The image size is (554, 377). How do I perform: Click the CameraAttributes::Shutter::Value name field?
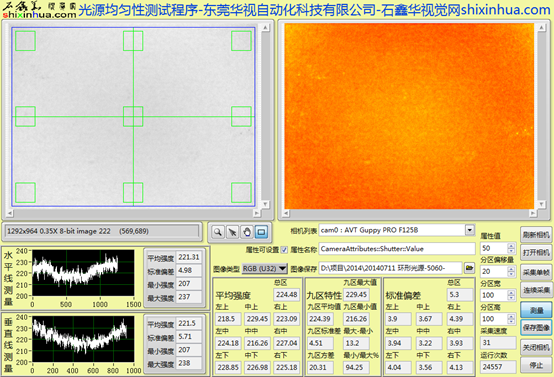[397, 249]
